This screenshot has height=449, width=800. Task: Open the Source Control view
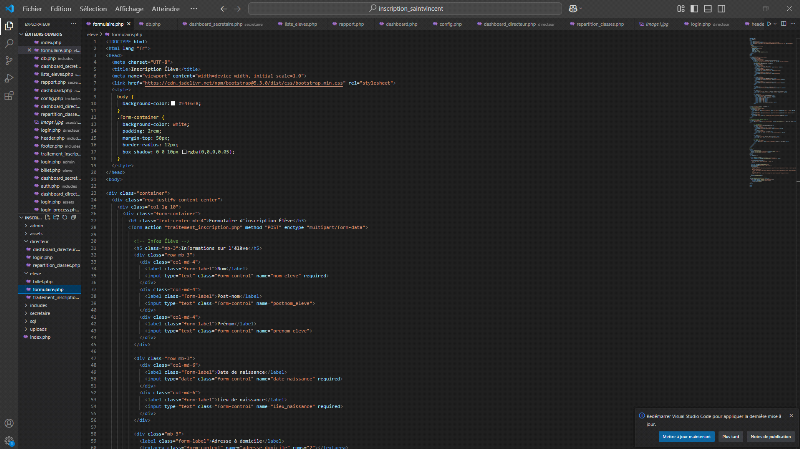[x=8, y=58]
